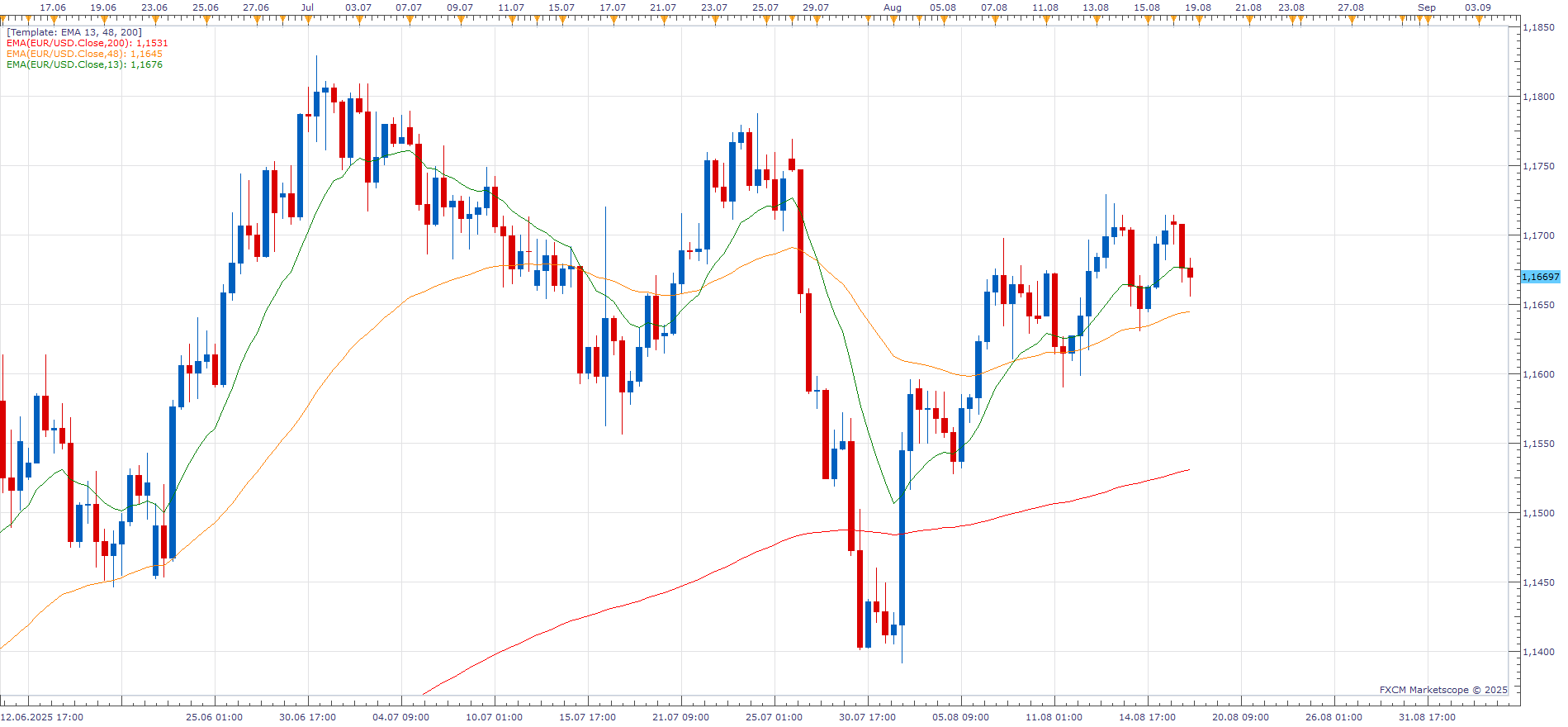Click time label 30.07 17:00
Viewport: 1568px width, 727px height.
pos(867,717)
